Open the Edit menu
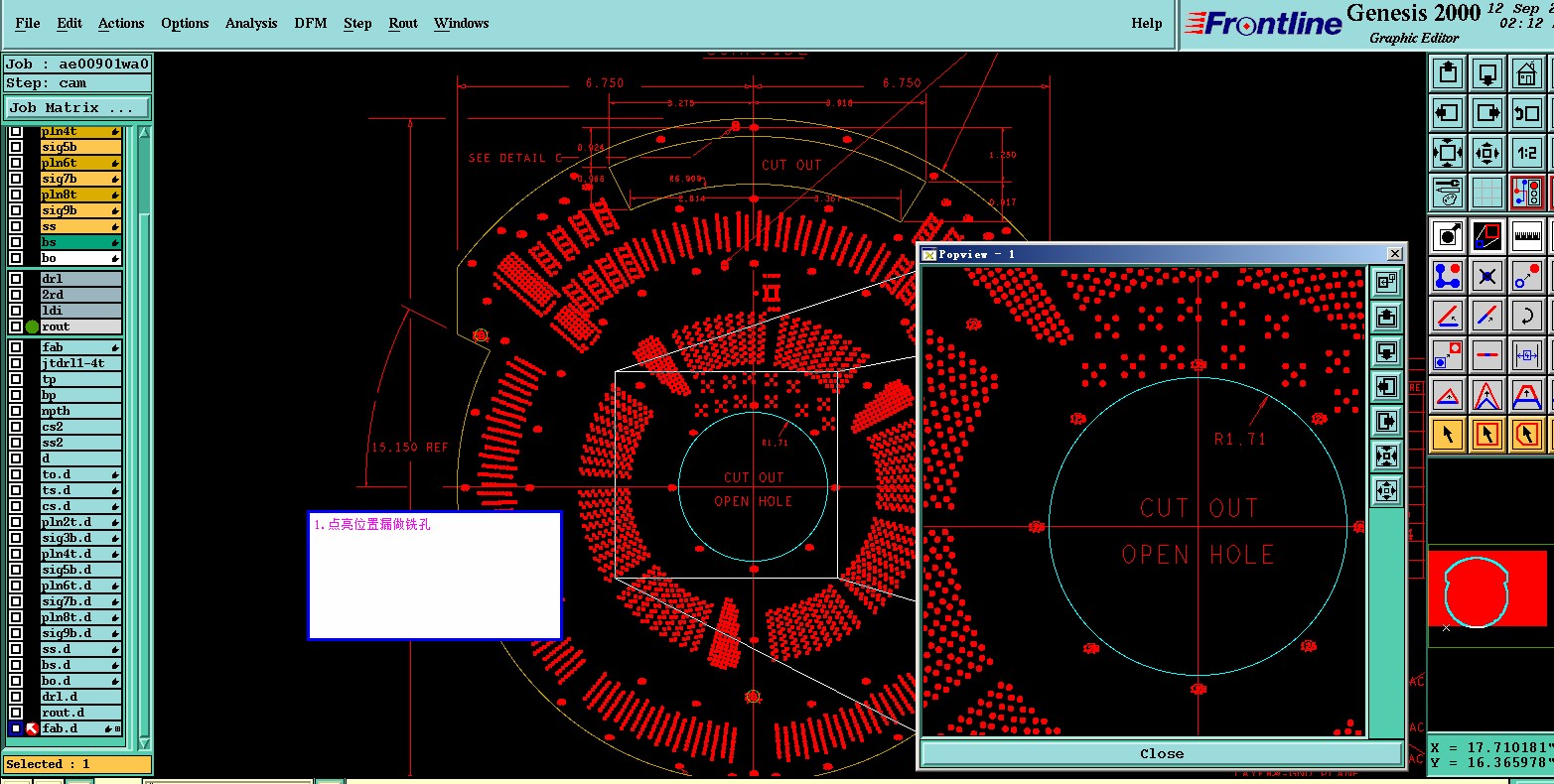 (70, 23)
